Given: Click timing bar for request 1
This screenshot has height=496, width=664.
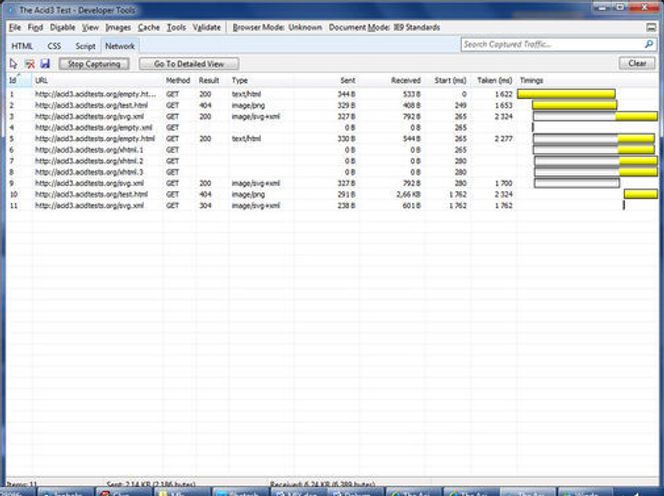Looking at the screenshot, I should (x=566, y=94).
